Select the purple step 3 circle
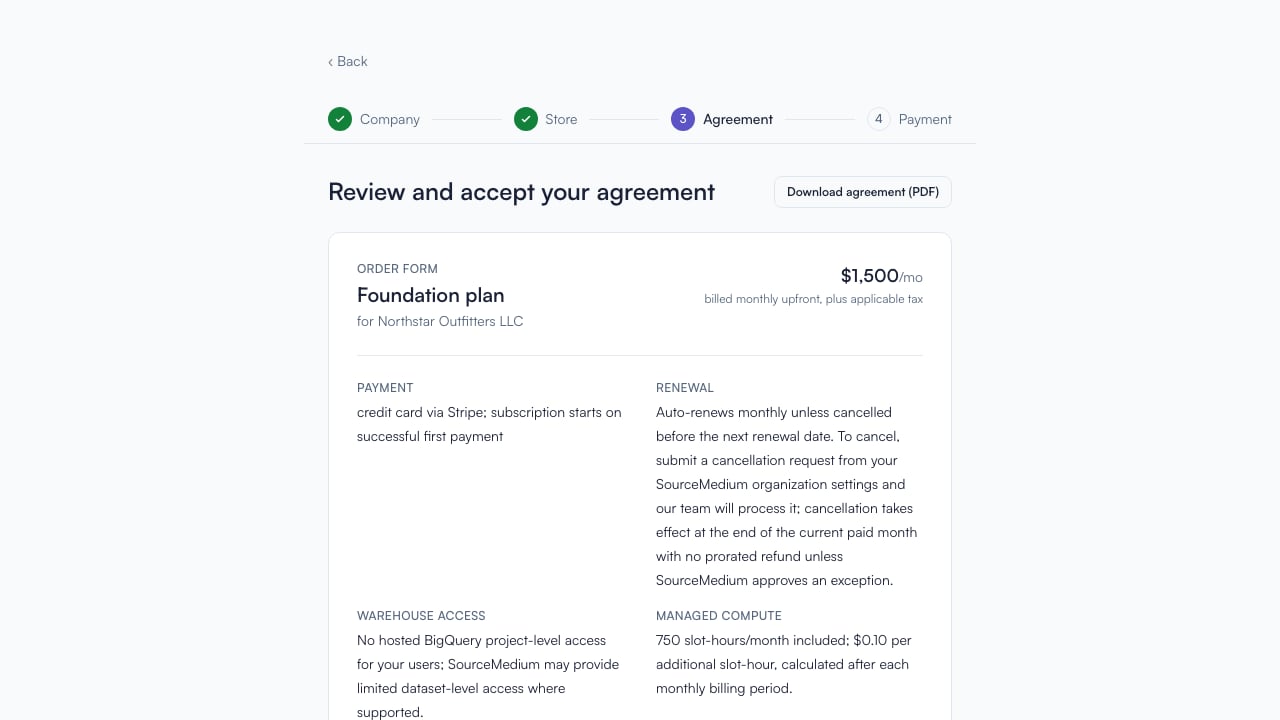Screen dimensions: 1280x720 [x=683, y=119]
